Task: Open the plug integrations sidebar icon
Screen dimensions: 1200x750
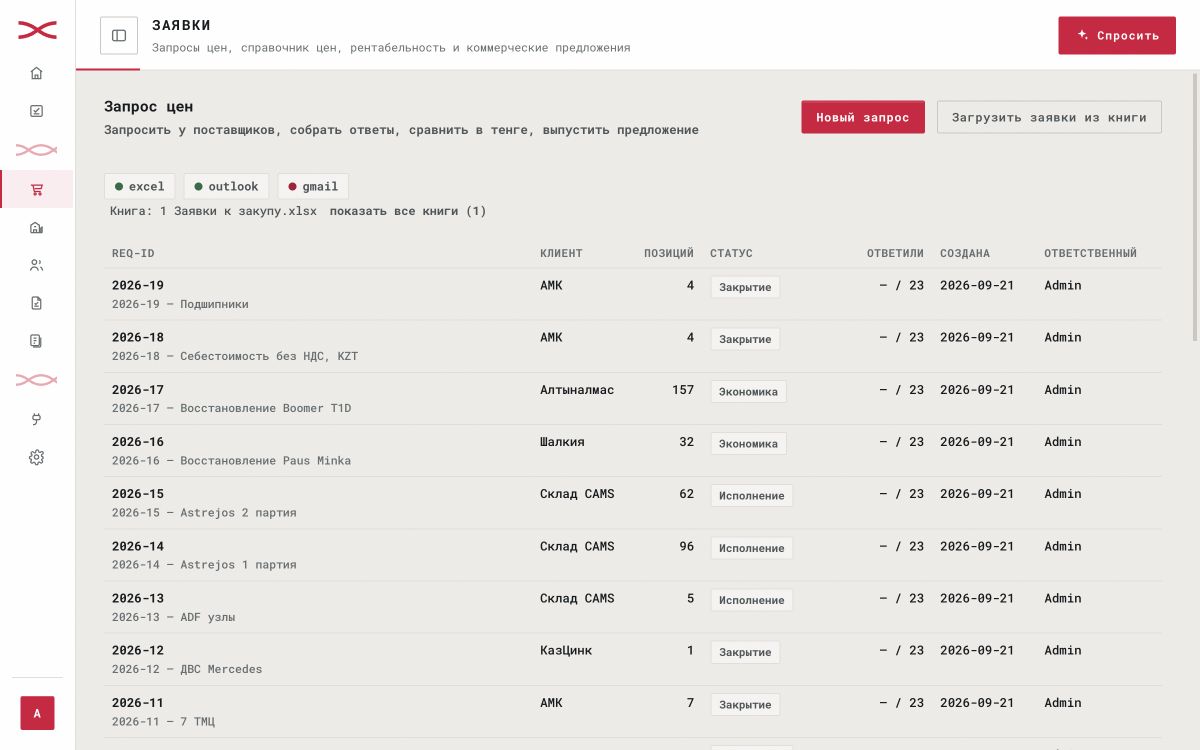Action: click(x=37, y=419)
